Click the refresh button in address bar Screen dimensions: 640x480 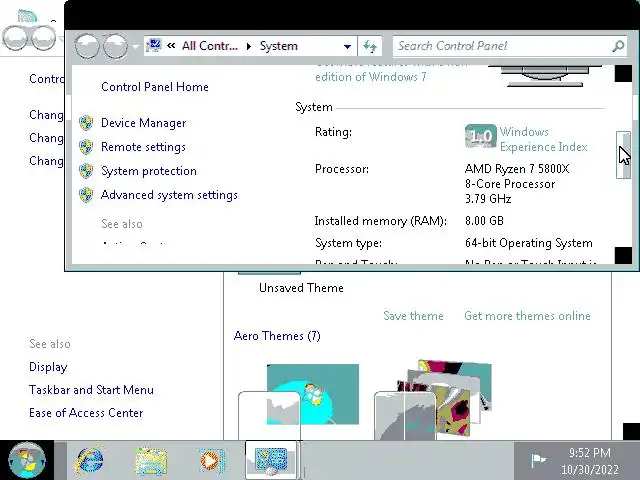coord(370,46)
